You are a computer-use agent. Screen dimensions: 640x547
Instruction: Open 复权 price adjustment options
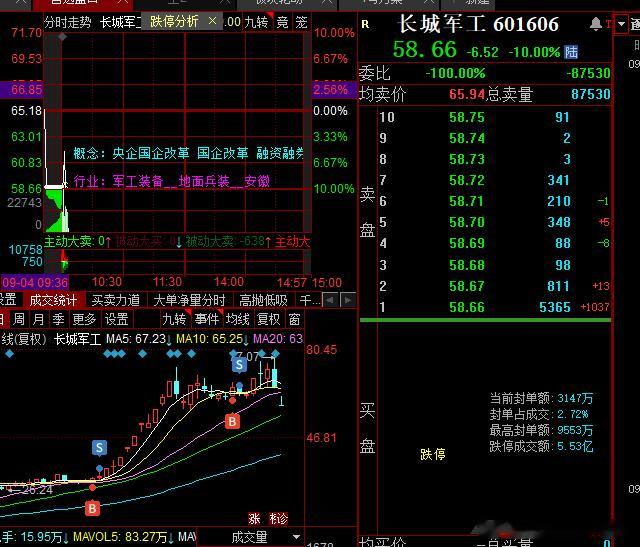click(x=269, y=319)
